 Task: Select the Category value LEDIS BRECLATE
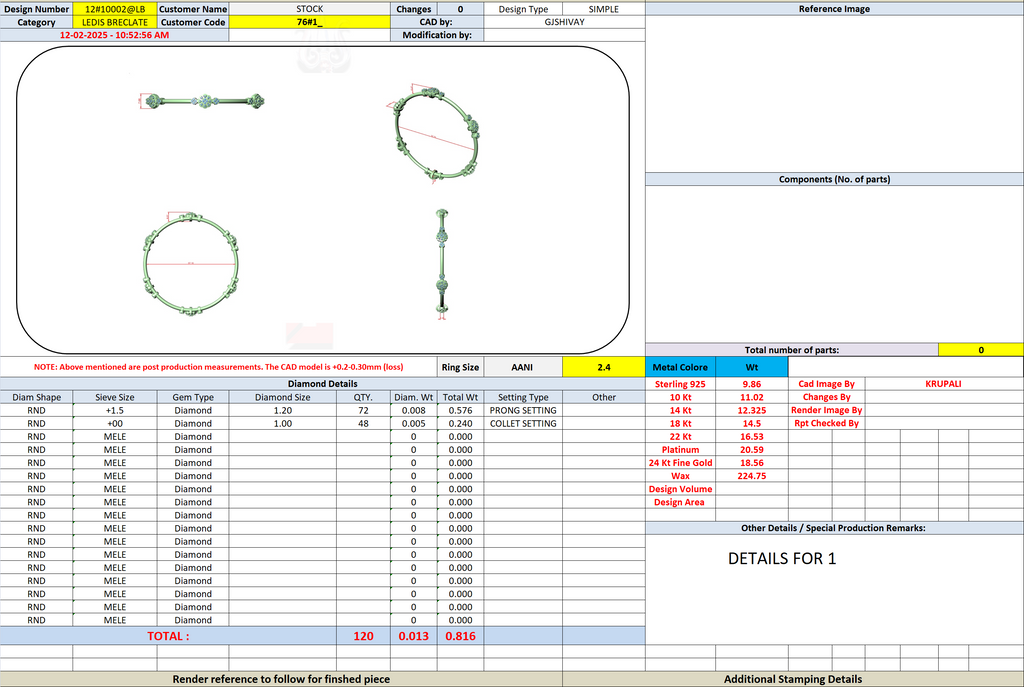pyautogui.click(x=115, y=22)
